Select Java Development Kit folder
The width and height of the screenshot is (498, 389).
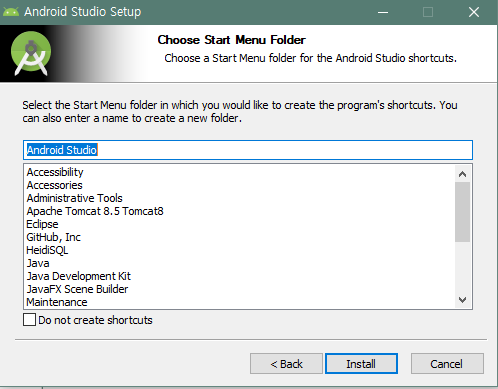pyautogui.click(x=79, y=276)
